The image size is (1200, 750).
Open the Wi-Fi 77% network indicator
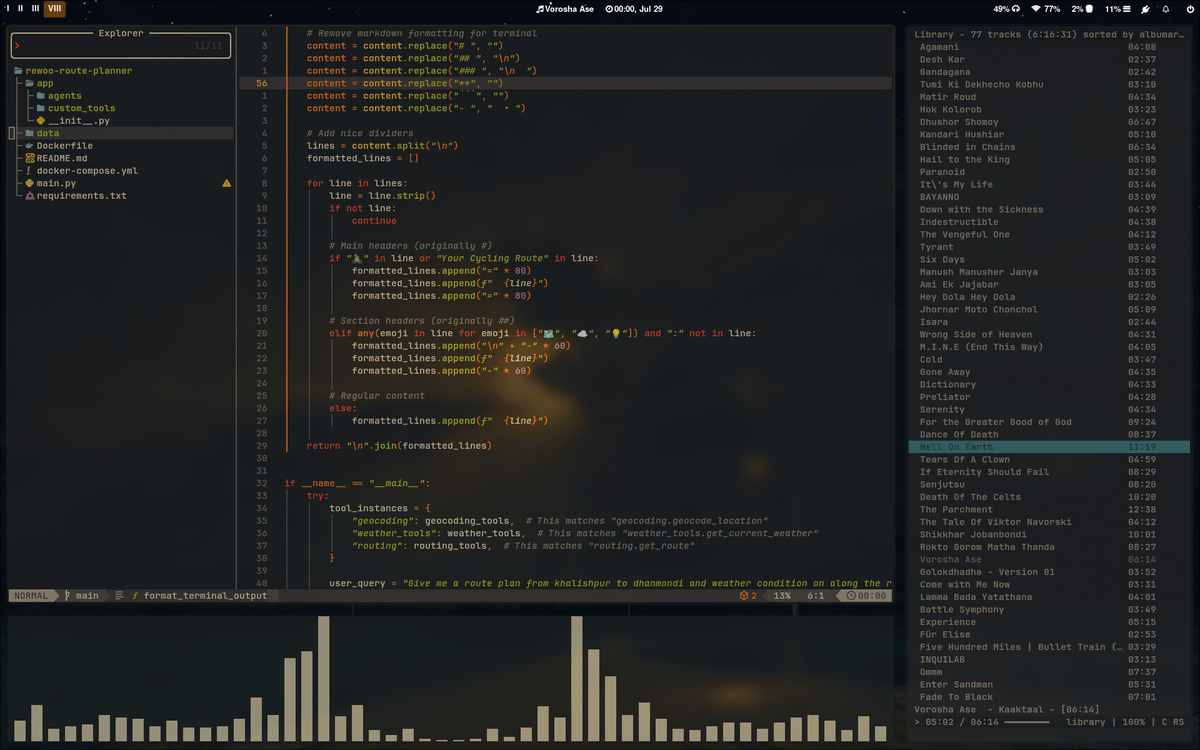point(1045,8)
